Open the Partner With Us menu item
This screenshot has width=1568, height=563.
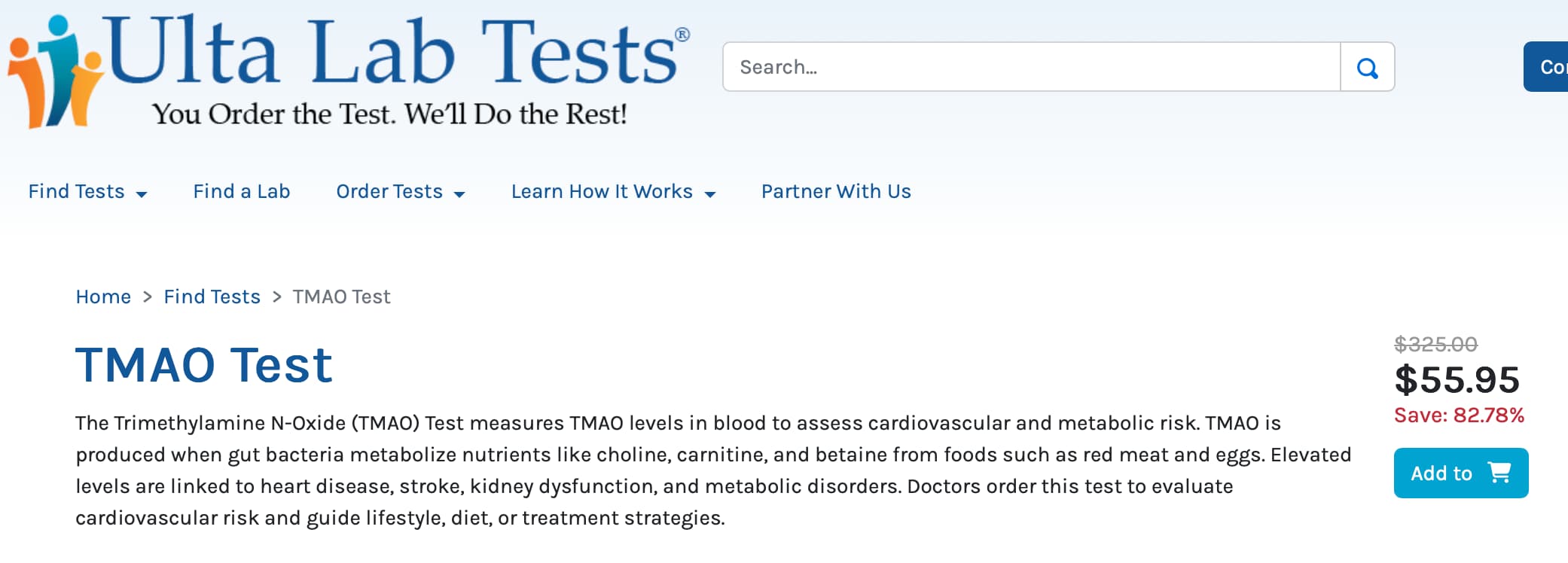(836, 191)
